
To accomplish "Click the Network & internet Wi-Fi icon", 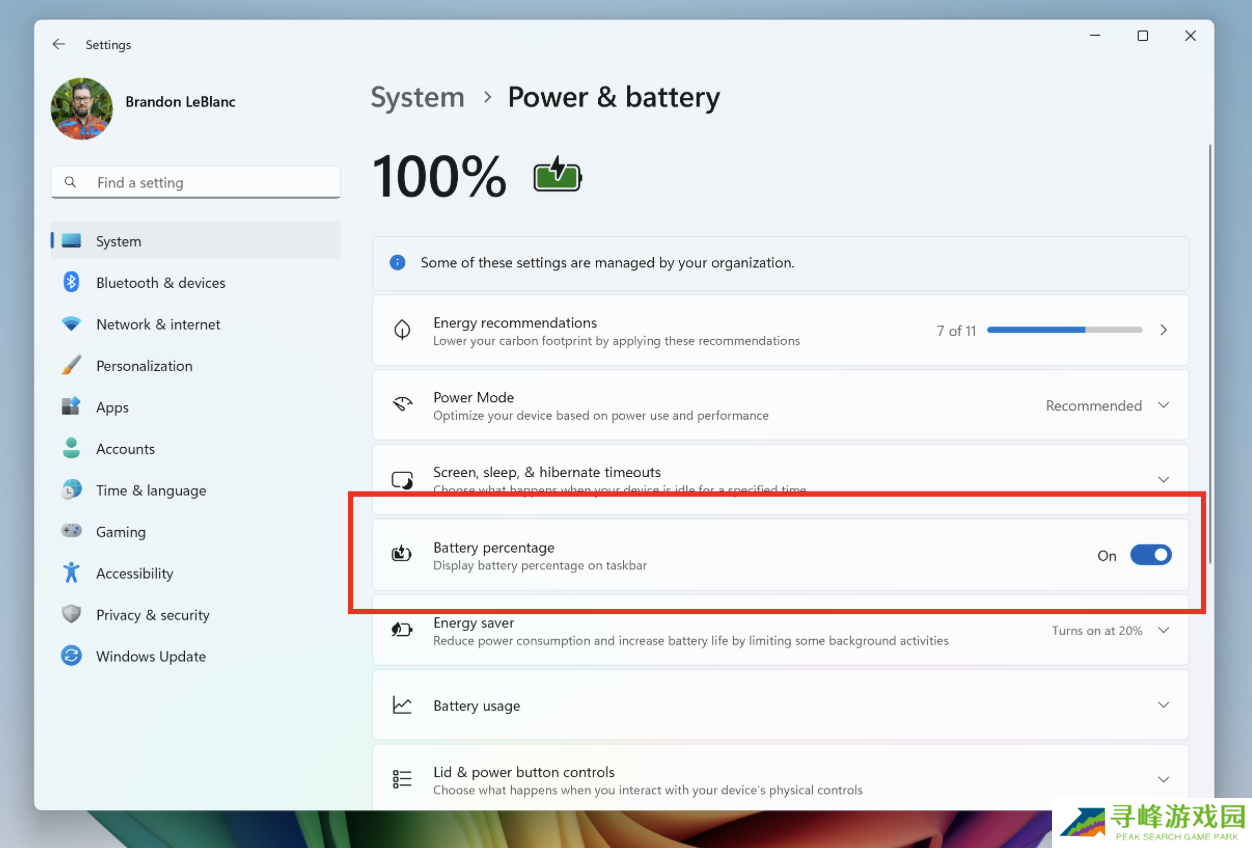I will point(71,324).
